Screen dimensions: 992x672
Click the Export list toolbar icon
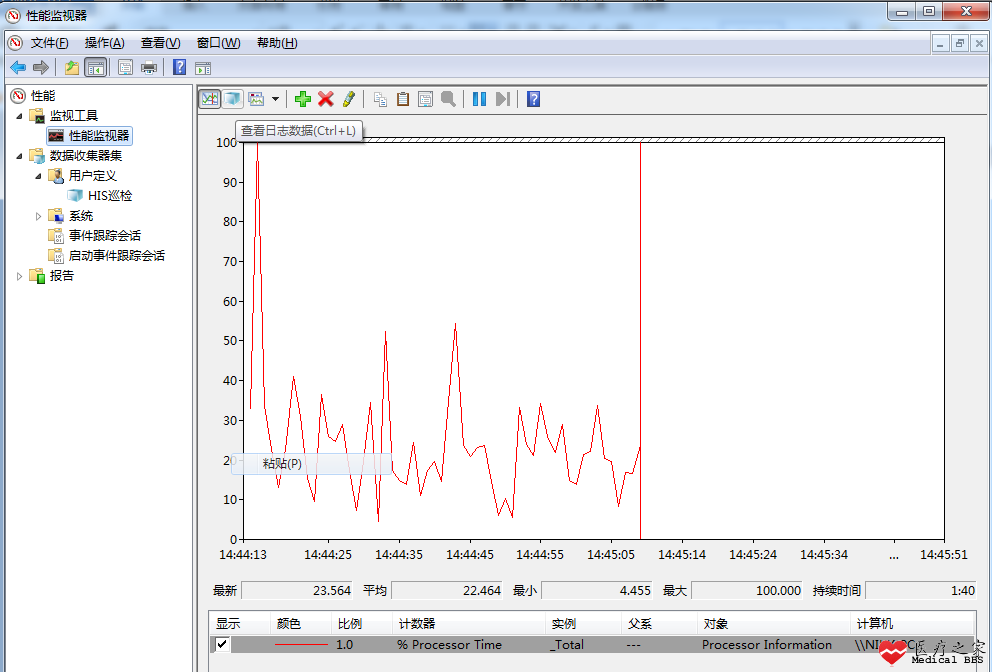125,67
